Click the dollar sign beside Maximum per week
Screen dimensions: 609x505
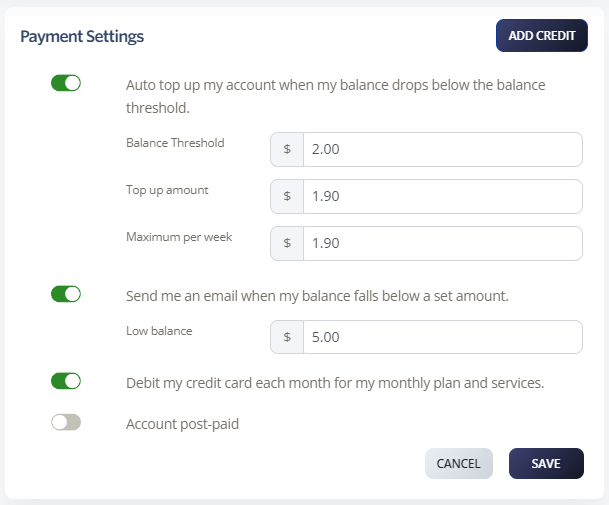(x=287, y=243)
